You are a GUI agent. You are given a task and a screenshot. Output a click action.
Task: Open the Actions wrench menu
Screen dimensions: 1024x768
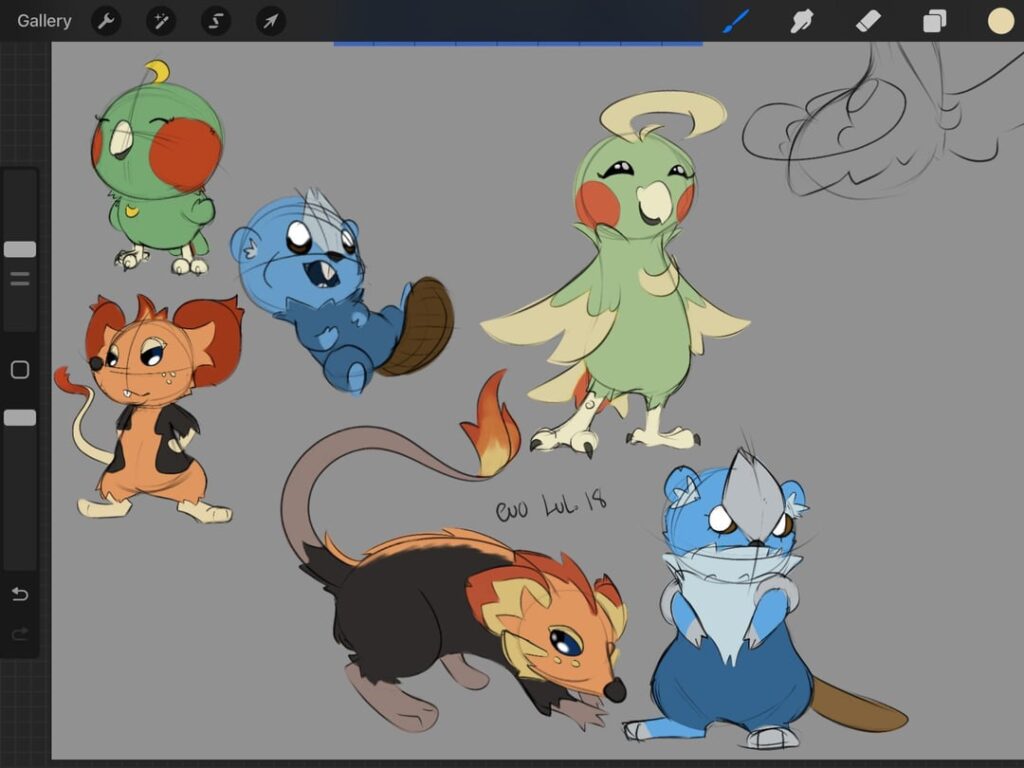pos(106,22)
